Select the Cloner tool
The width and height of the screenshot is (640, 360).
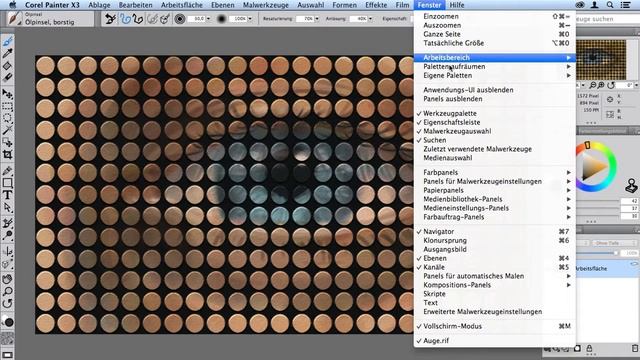[x=7, y=223]
